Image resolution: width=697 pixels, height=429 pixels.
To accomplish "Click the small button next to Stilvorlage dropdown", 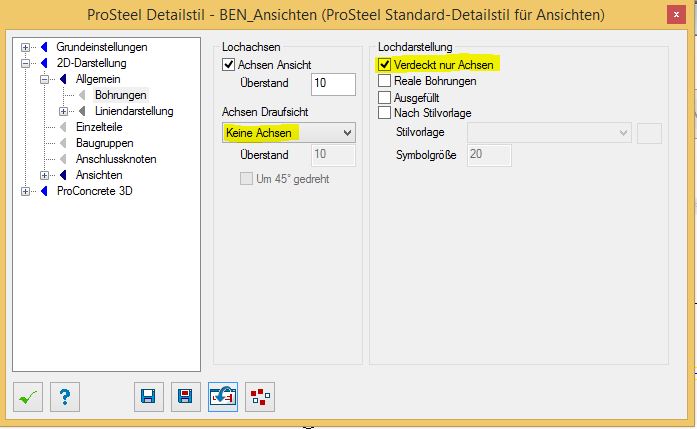I will pos(649,133).
